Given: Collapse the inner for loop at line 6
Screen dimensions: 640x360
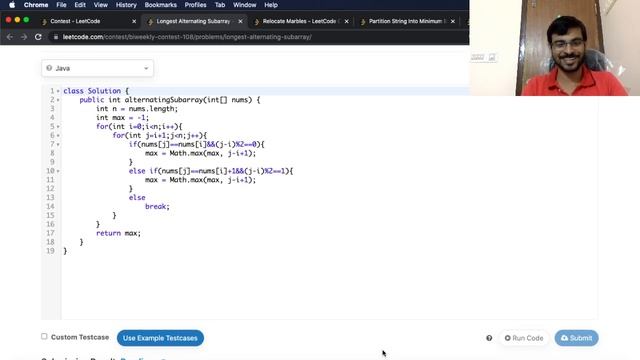Looking at the screenshot, I should tap(58, 136).
